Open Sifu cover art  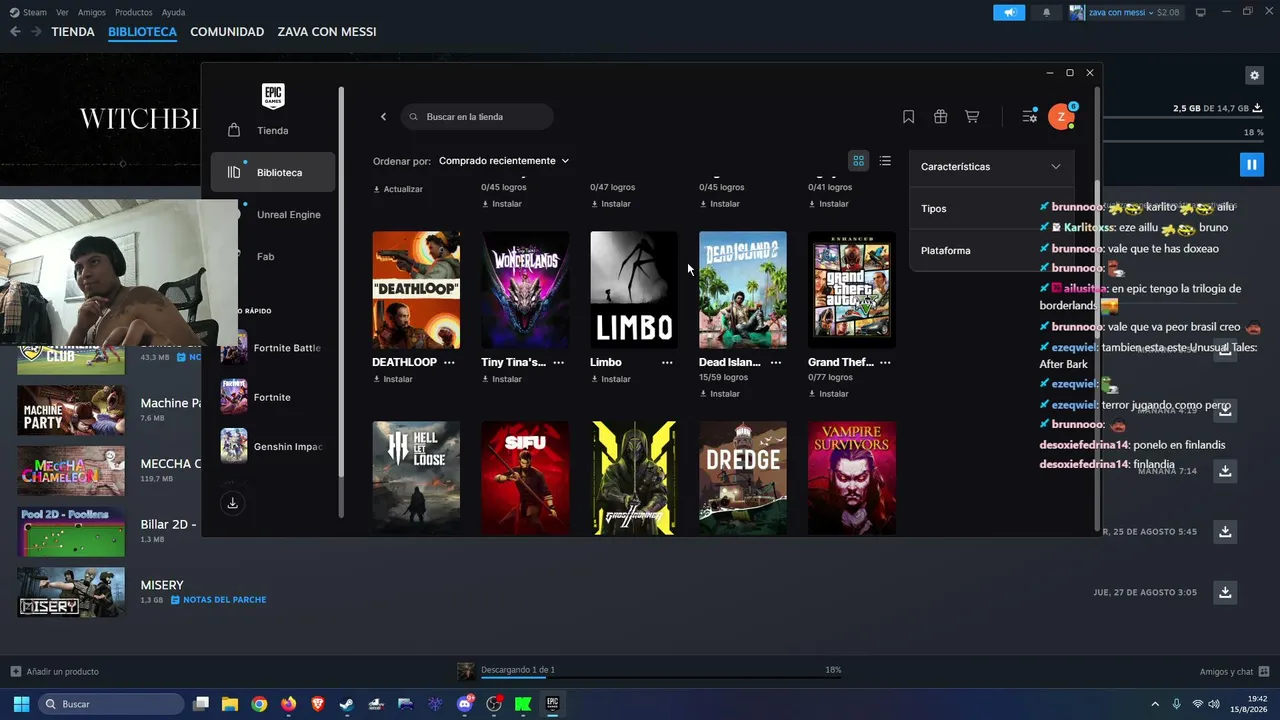525,478
